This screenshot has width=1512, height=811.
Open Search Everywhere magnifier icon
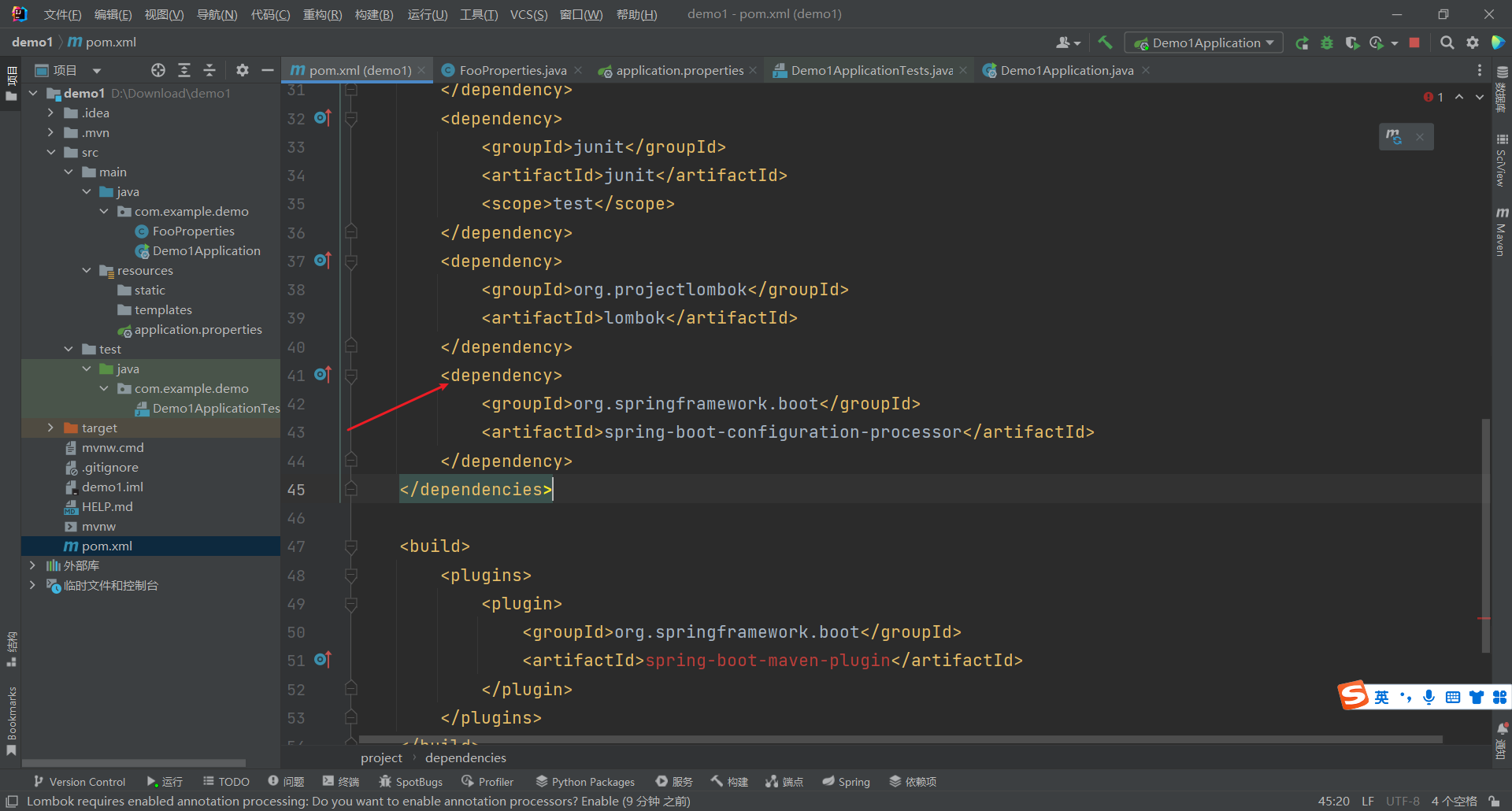point(1447,43)
